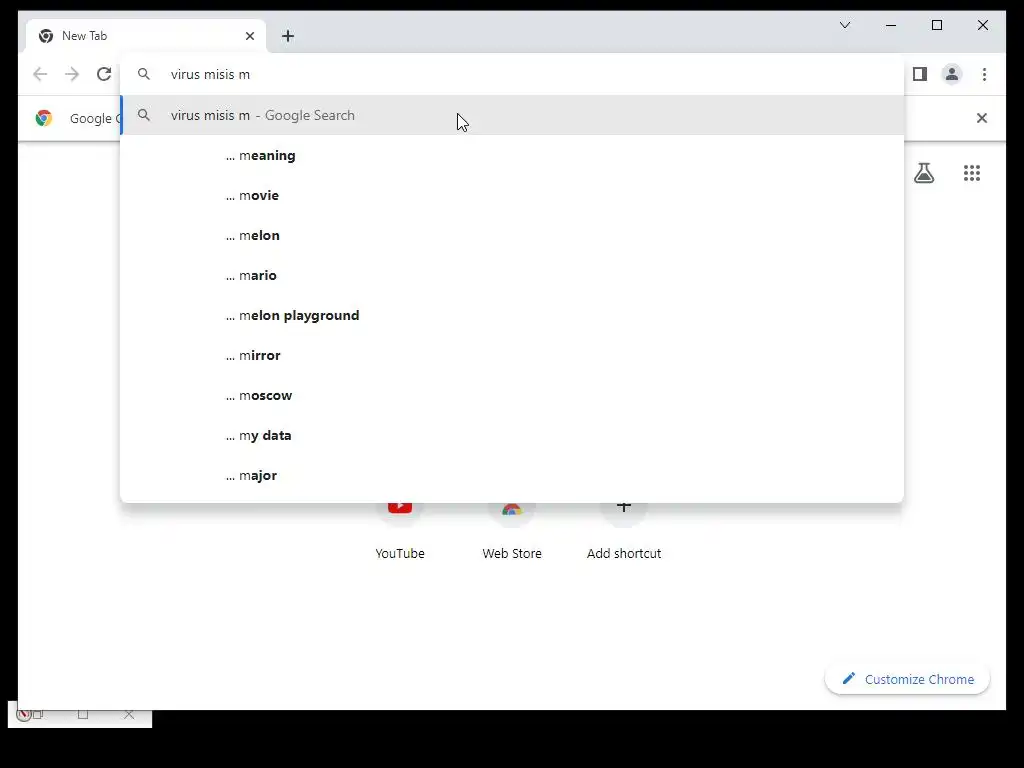Open the Search Labs flask icon

click(924, 173)
